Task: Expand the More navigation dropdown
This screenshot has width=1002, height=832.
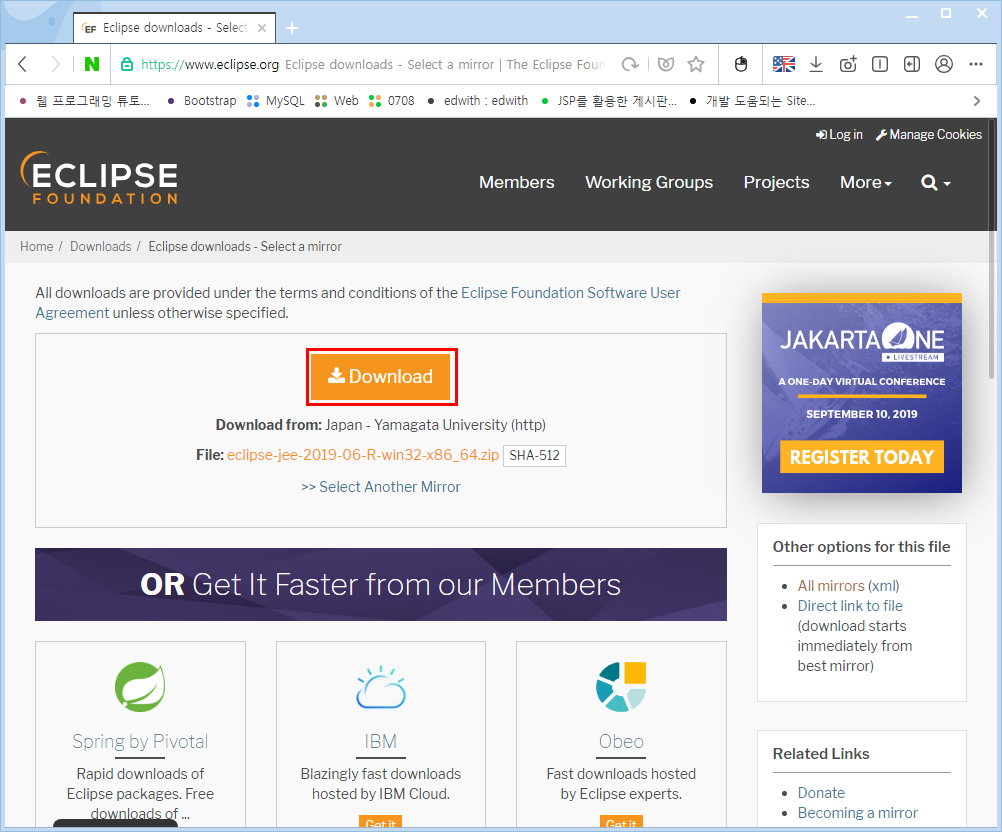Action: [x=865, y=183]
